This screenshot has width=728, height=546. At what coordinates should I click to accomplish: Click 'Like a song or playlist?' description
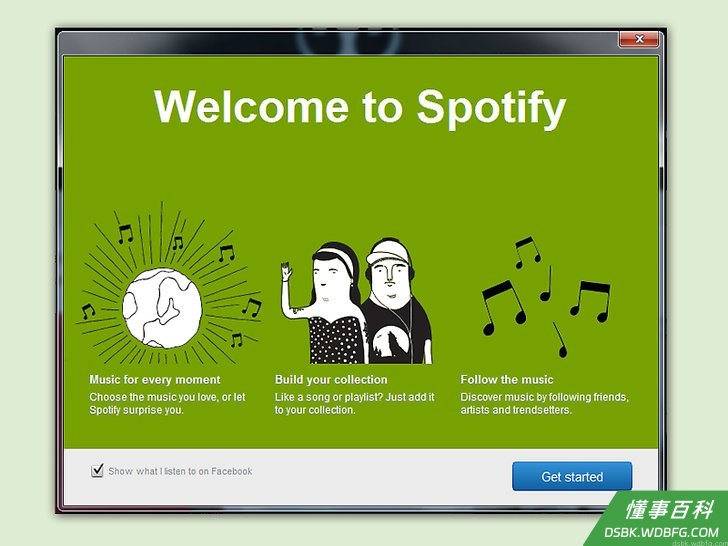[x=355, y=403]
